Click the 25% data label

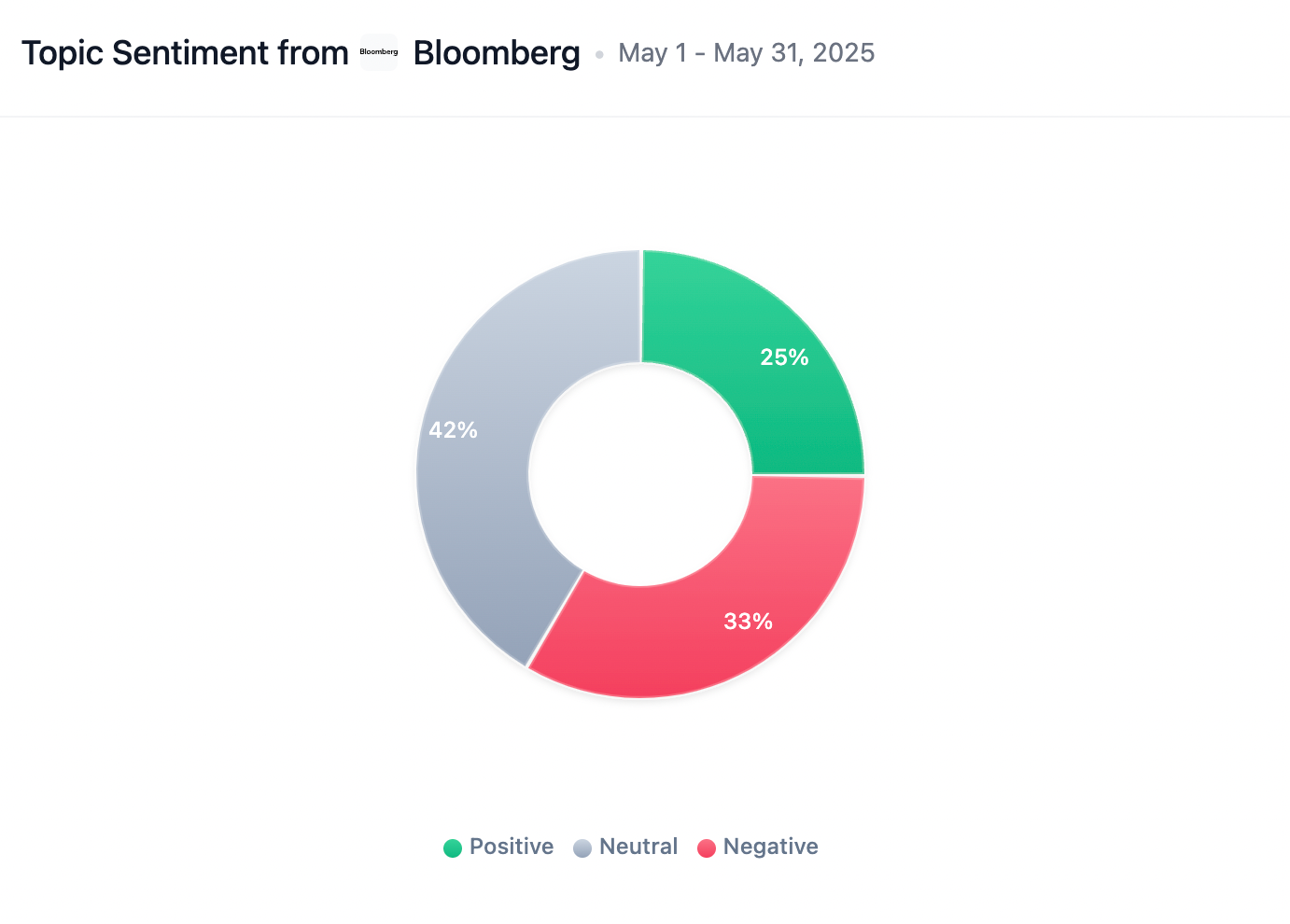[784, 357]
